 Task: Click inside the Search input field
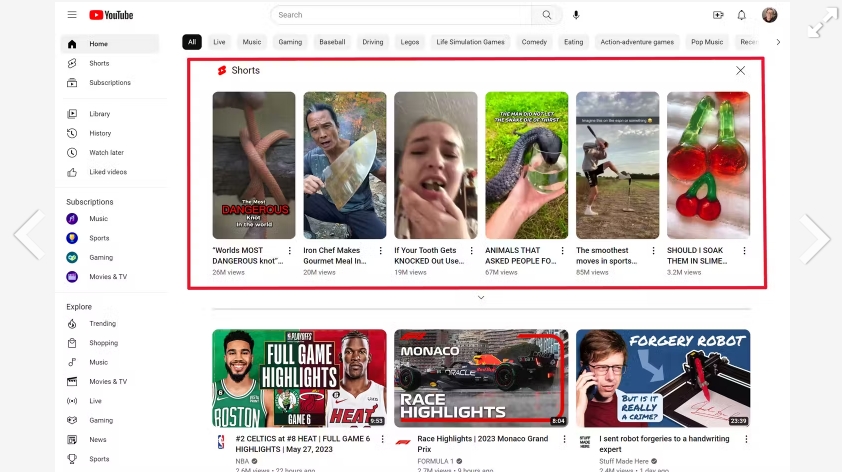coord(400,15)
